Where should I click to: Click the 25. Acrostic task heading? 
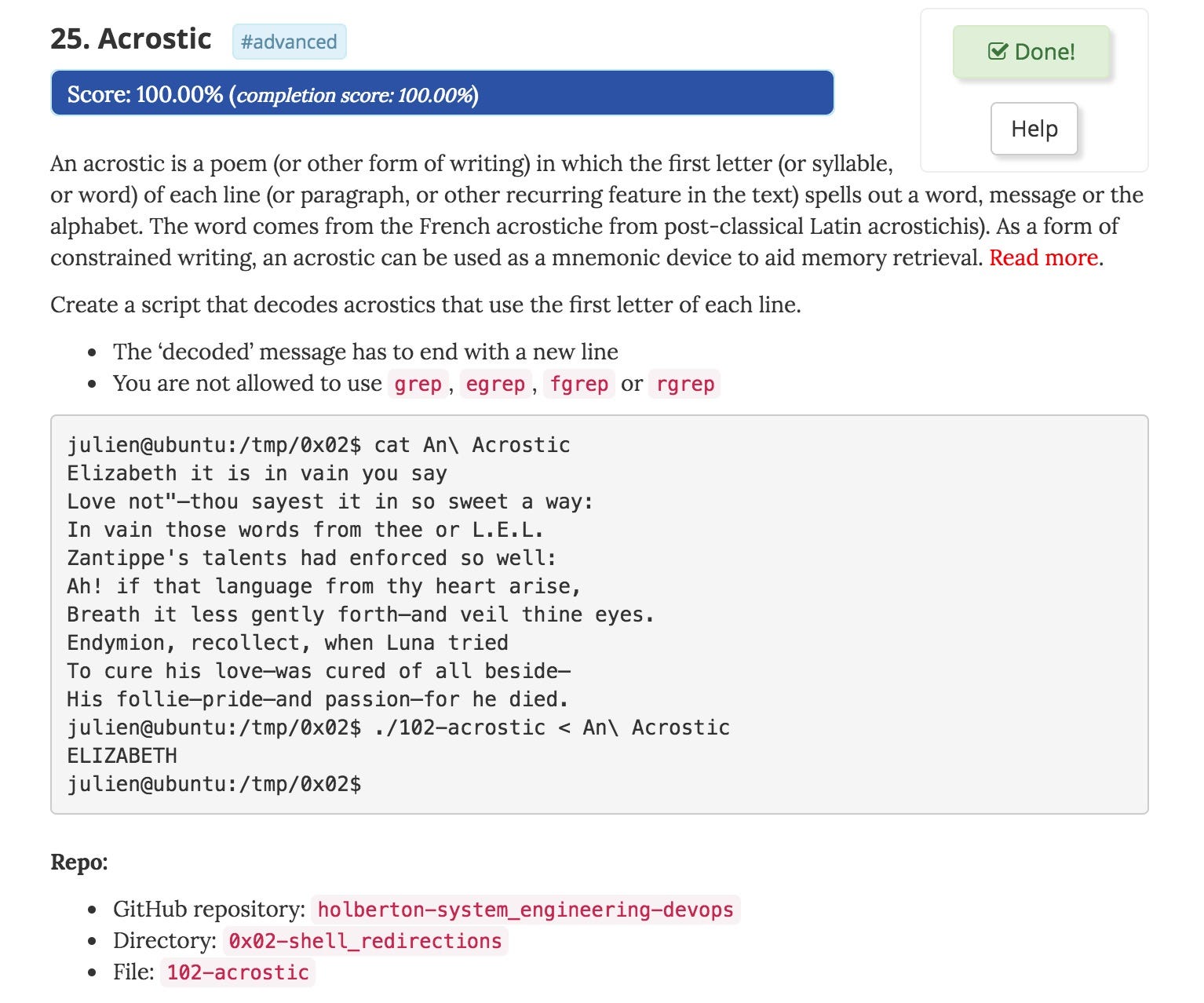point(131,38)
